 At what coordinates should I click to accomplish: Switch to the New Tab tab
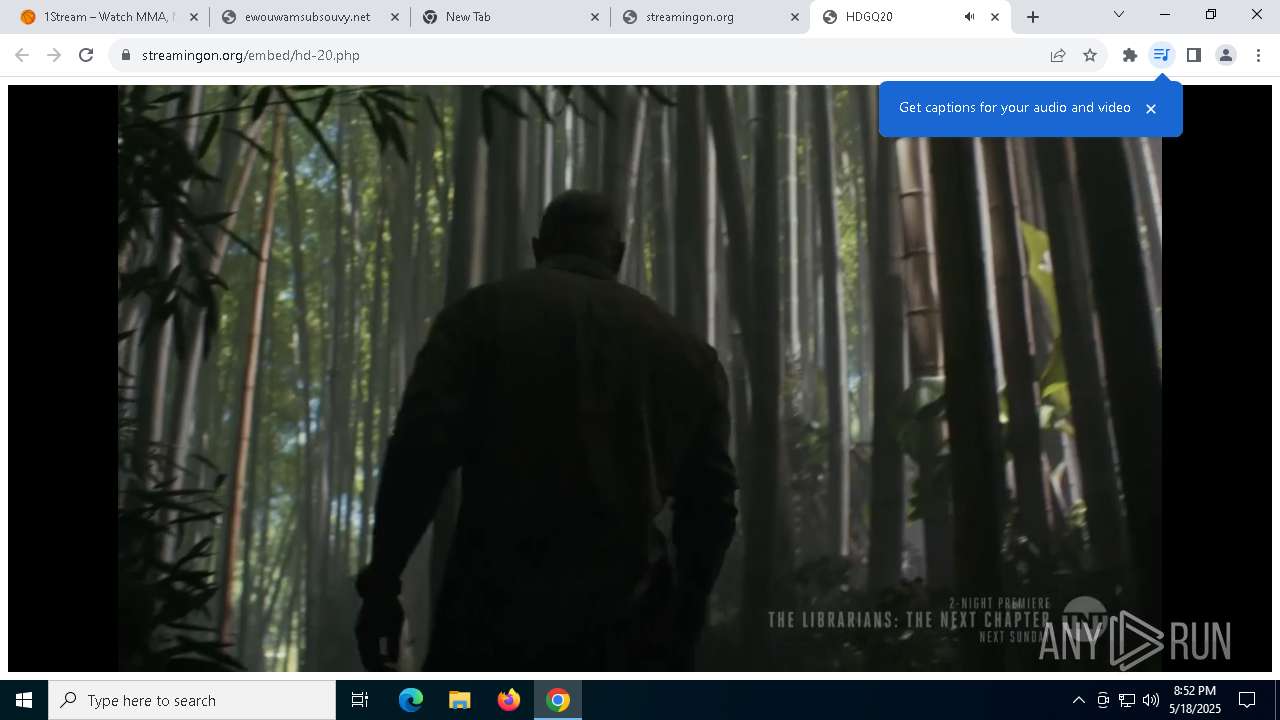click(x=510, y=17)
